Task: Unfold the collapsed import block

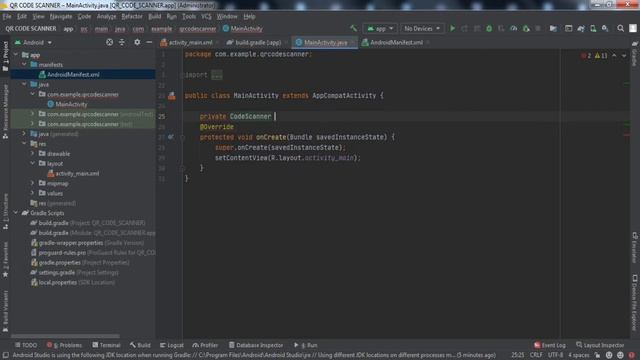Action: 216,75
